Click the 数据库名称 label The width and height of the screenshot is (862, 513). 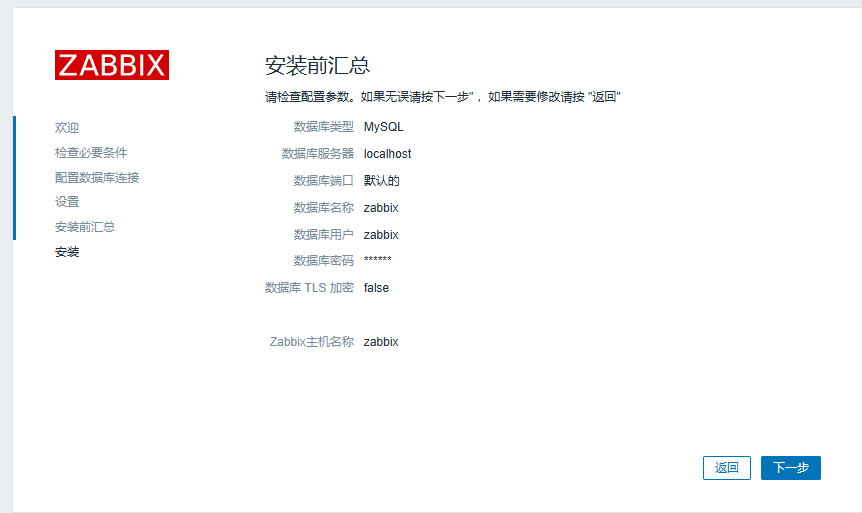tap(324, 208)
